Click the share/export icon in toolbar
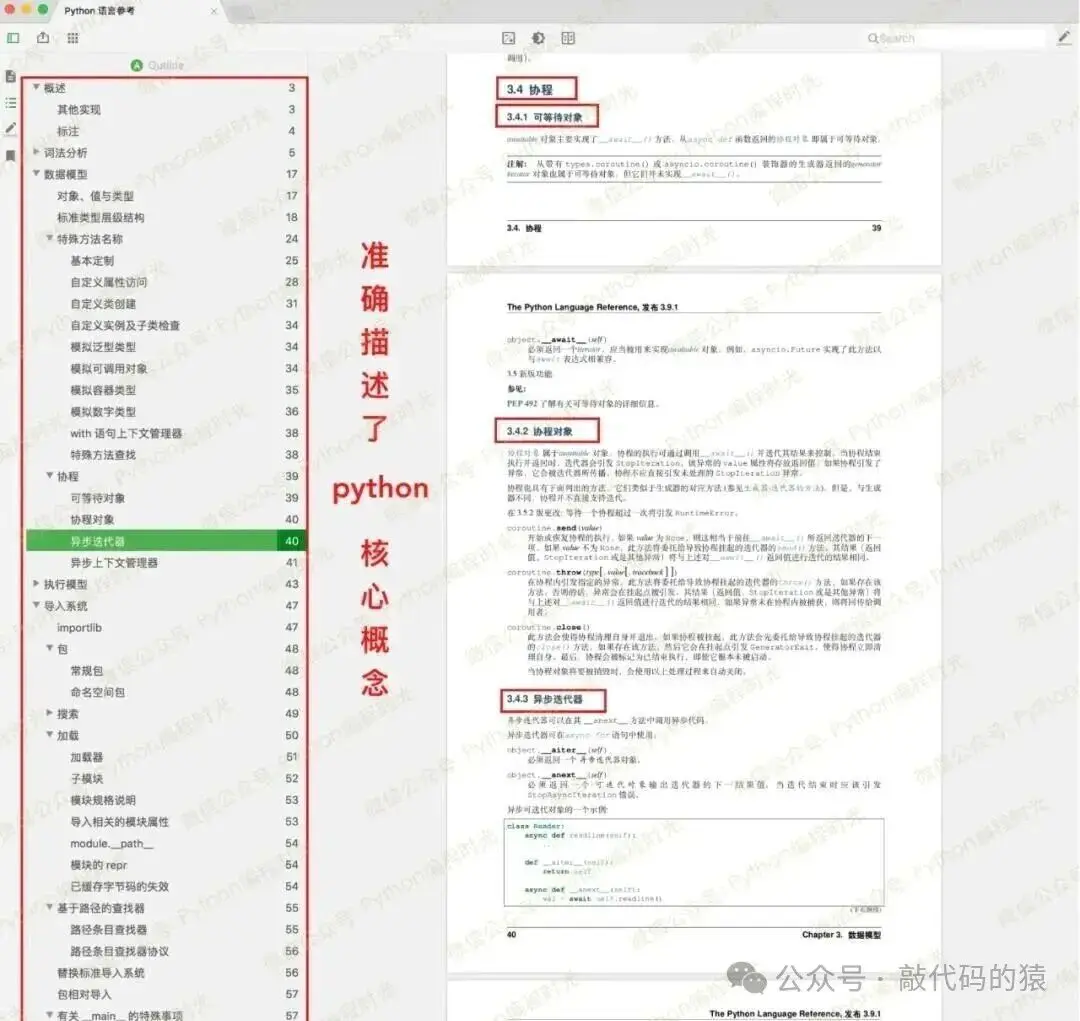This screenshot has height=1021, width=1080. pos(43,38)
